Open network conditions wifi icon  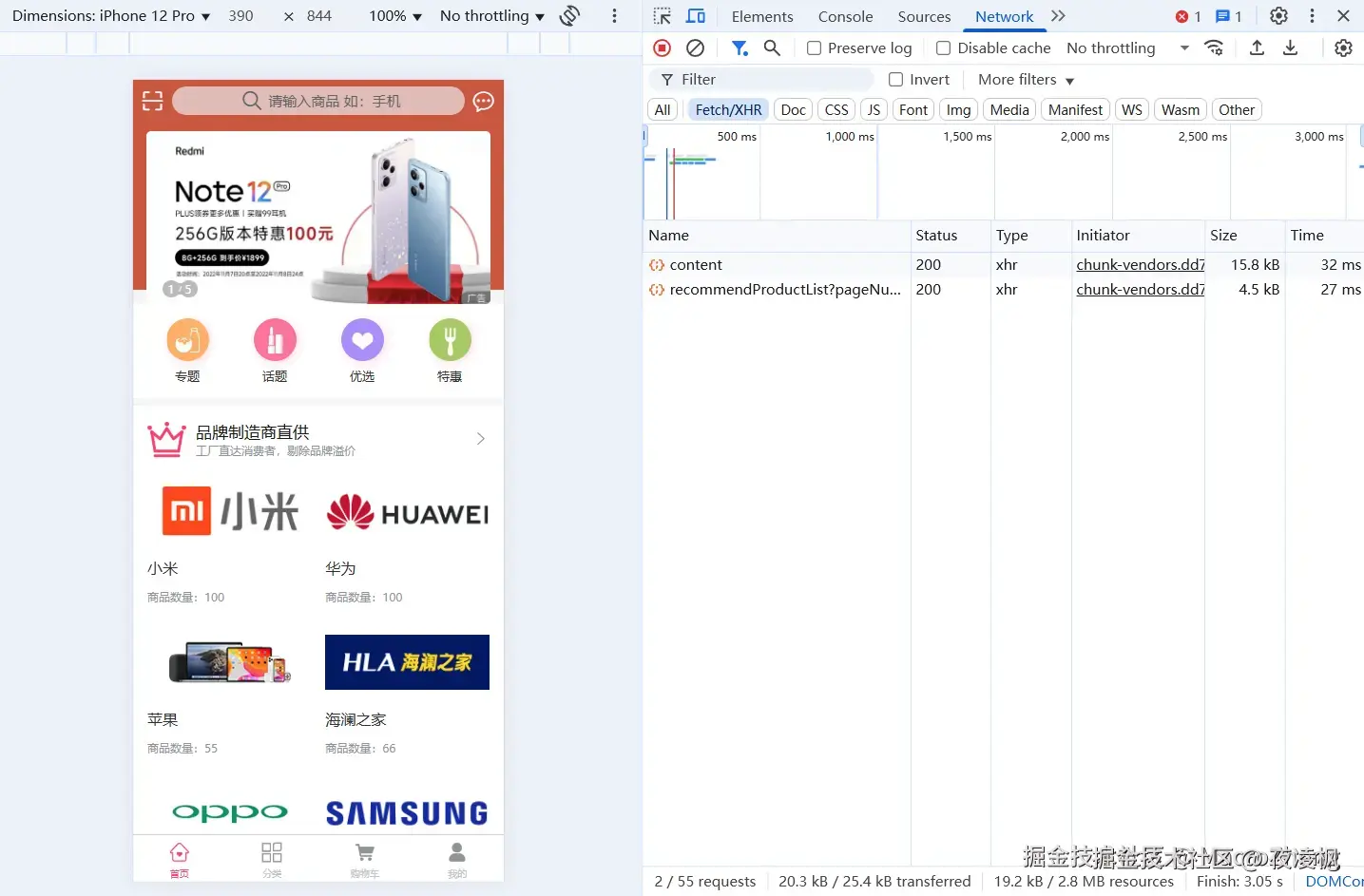pyautogui.click(x=1214, y=48)
